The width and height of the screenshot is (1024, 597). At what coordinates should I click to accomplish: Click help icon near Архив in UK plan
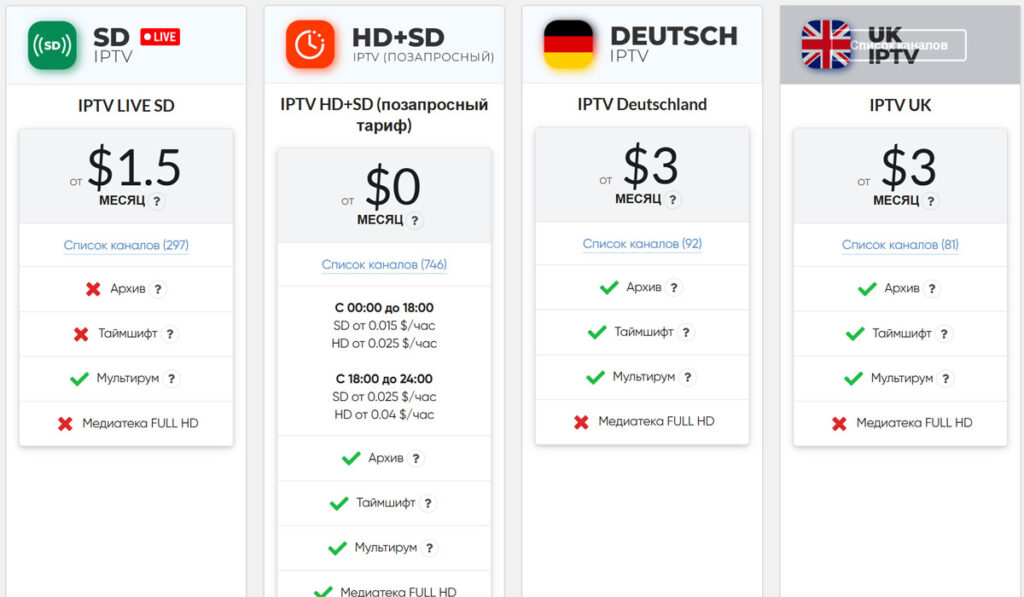coord(932,289)
